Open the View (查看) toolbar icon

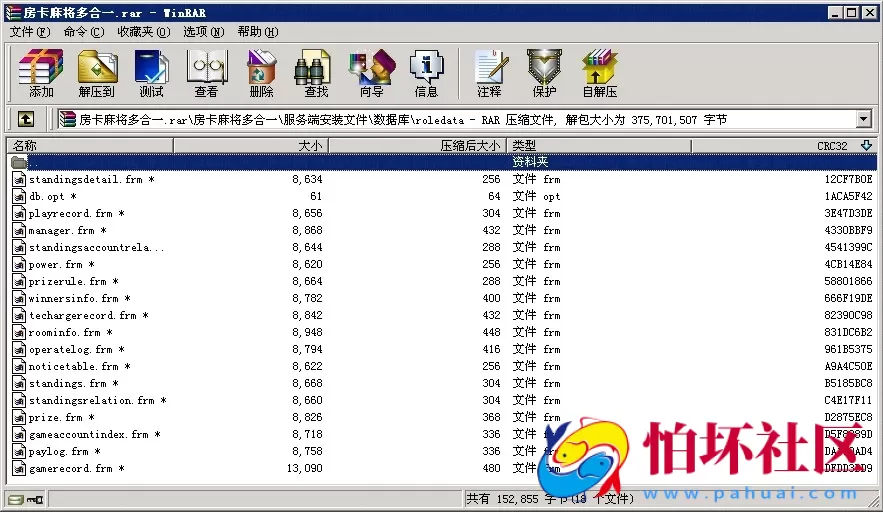[x=206, y=73]
